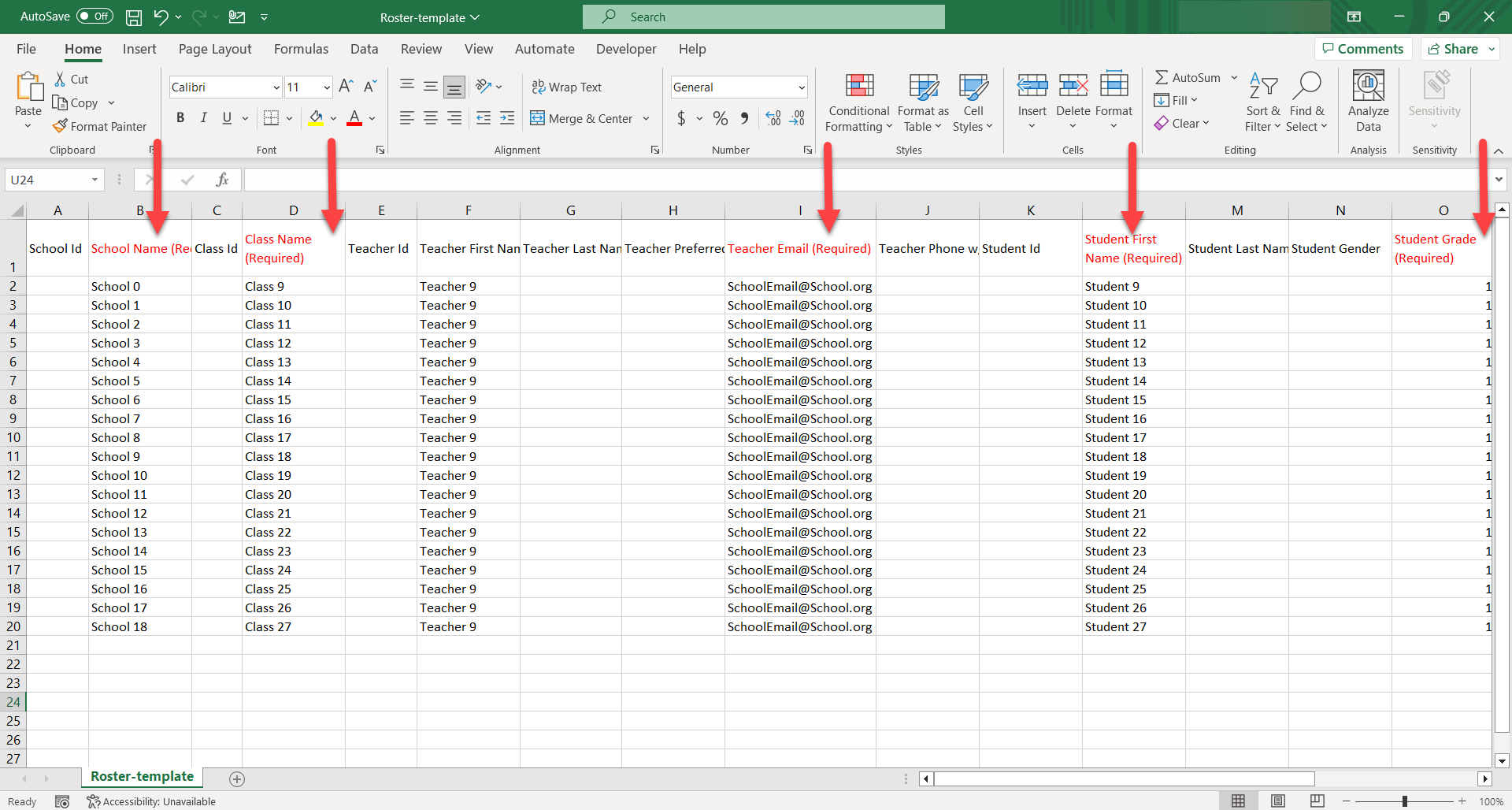Click Delete cells icon

click(1073, 86)
